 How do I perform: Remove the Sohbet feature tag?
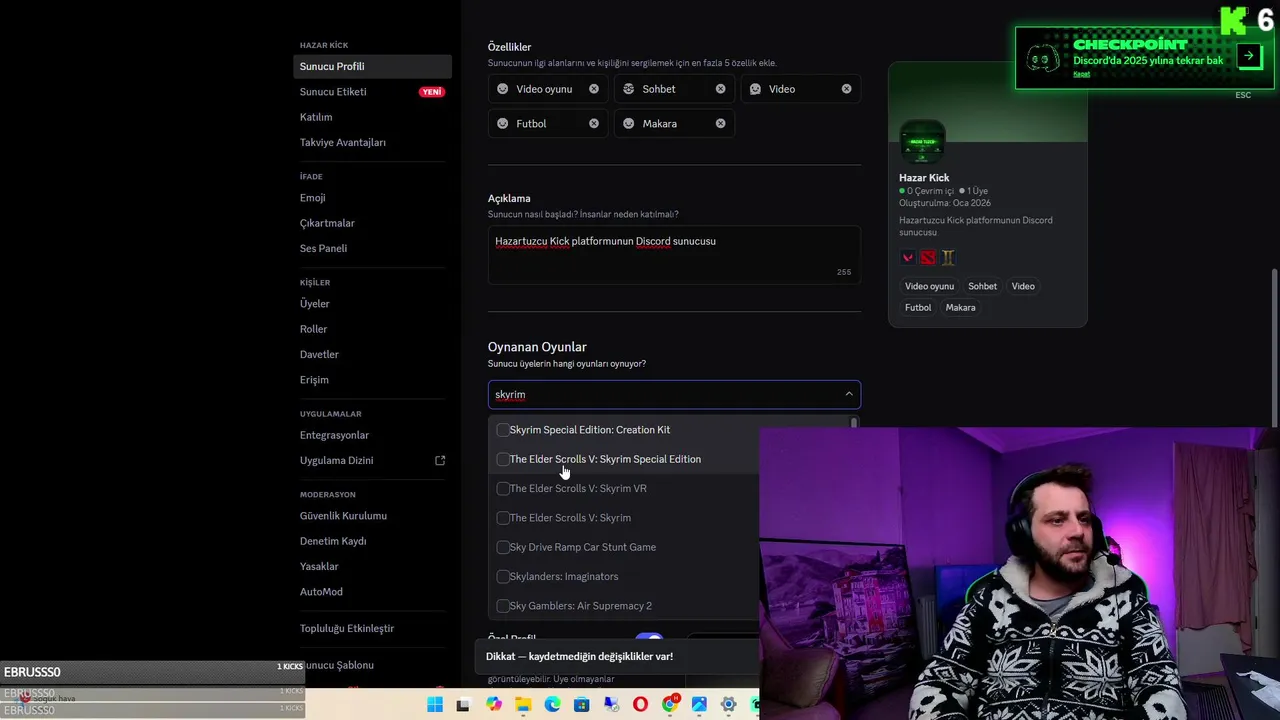pyautogui.click(x=720, y=89)
